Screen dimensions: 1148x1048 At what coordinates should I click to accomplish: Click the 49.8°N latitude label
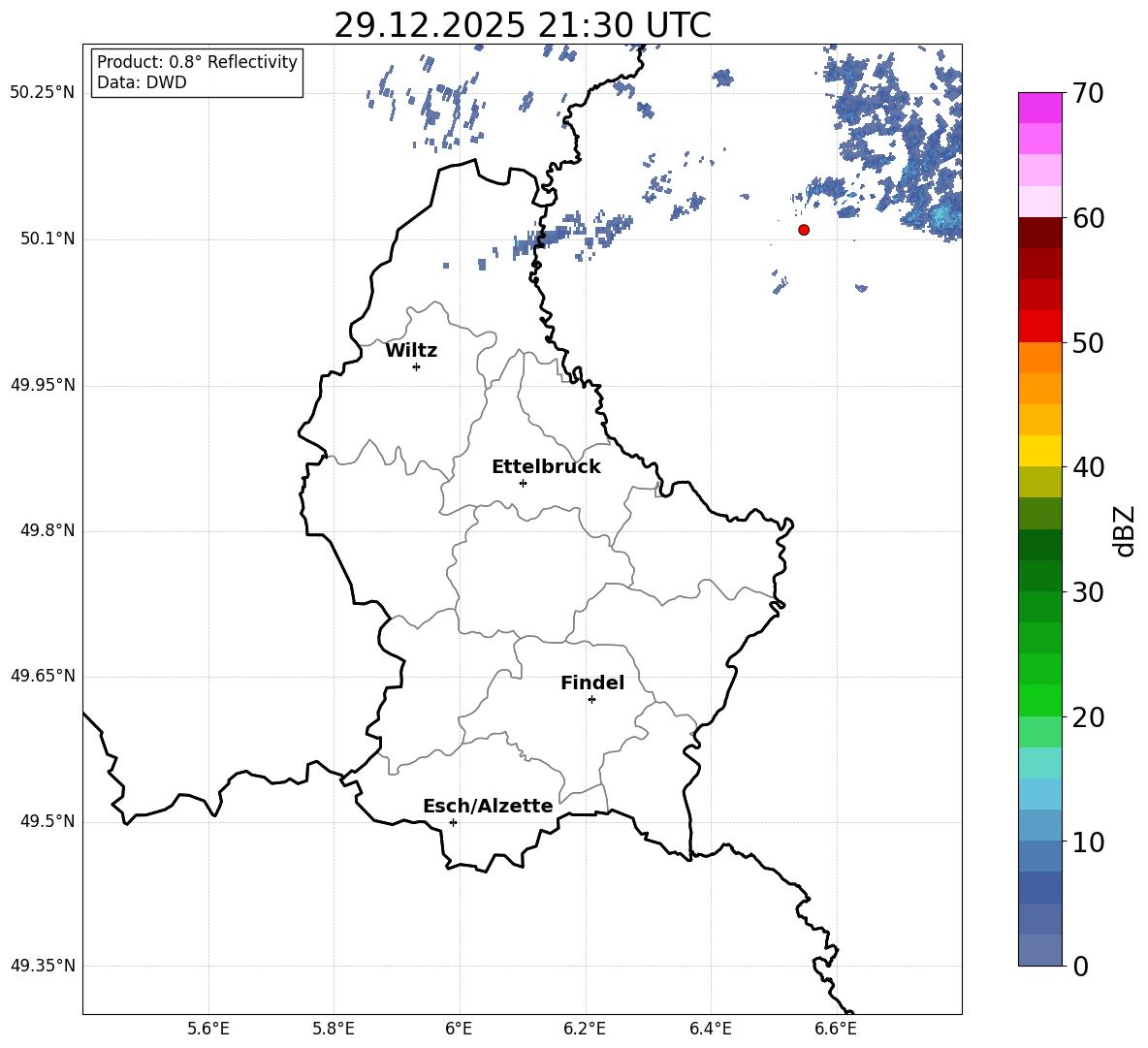[48, 530]
